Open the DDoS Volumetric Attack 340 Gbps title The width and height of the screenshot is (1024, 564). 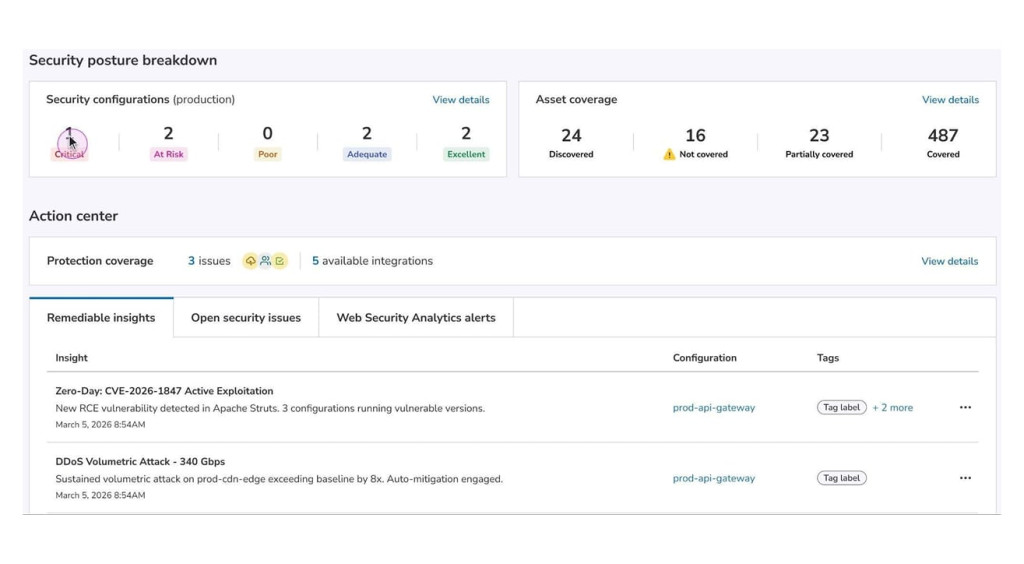pyautogui.click(x=140, y=462)
